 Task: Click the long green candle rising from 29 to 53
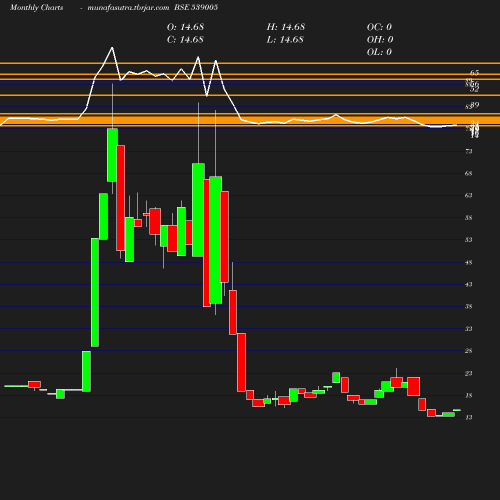pyautogui.click(x=95, y=292)
